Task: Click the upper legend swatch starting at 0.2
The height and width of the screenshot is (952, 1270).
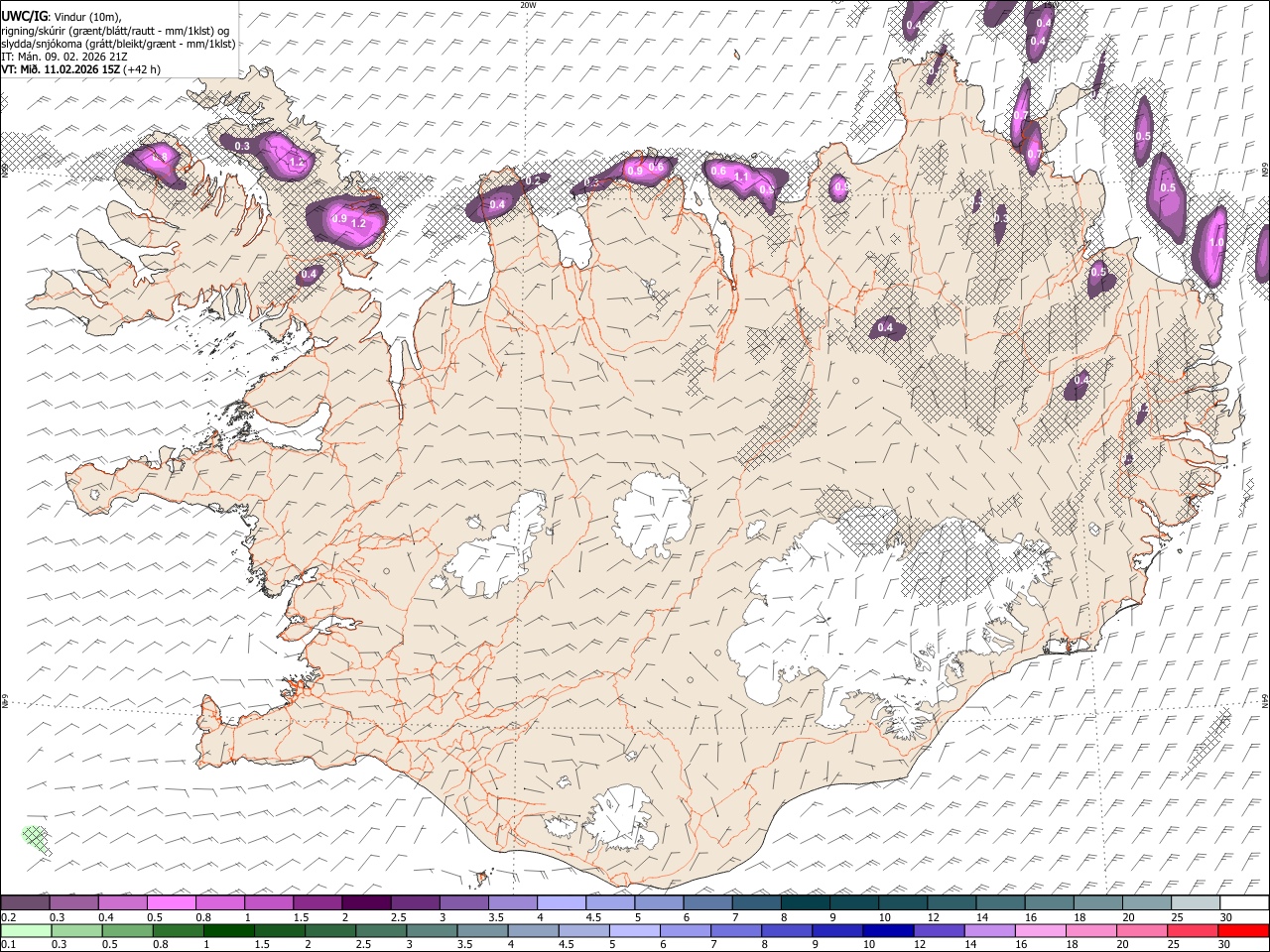Action: [x=25, y=903]
